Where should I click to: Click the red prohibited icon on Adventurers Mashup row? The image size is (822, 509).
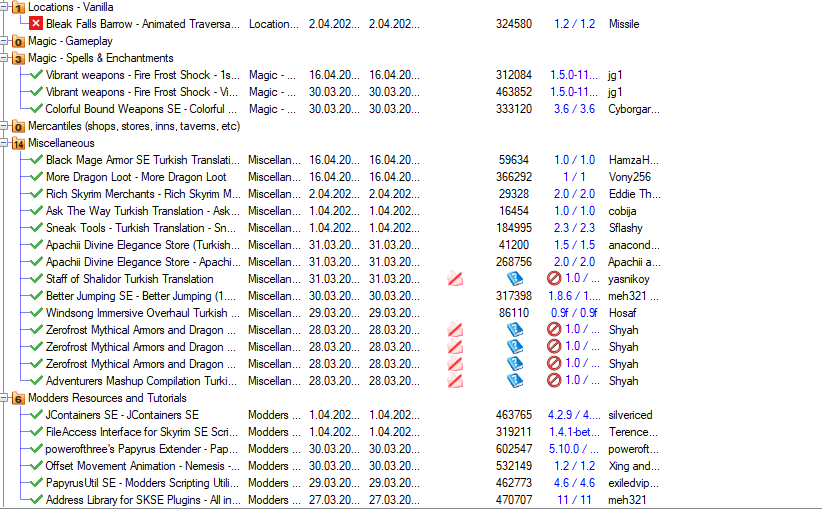pos(554,381)
